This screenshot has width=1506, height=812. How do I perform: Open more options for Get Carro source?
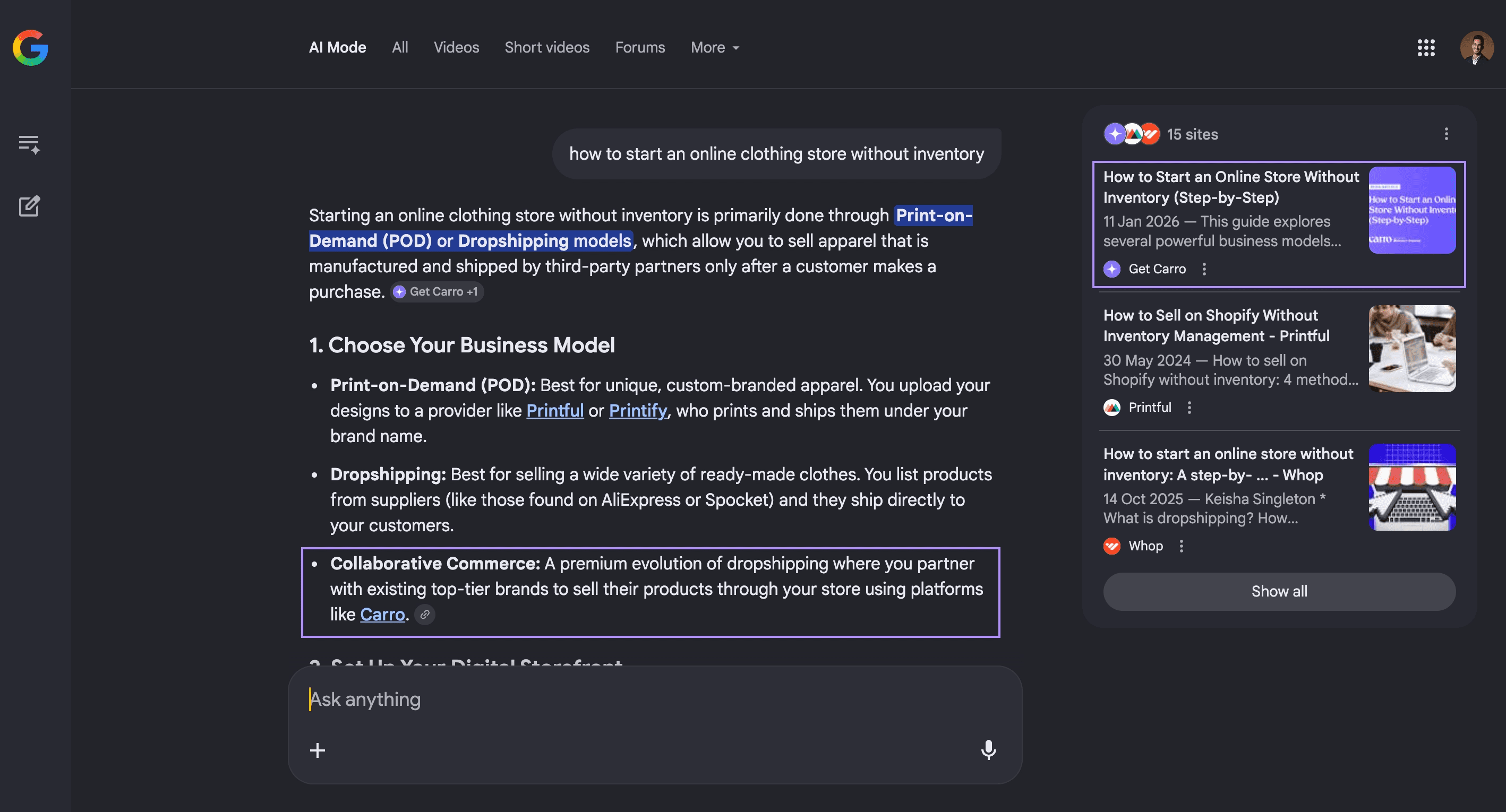click(x=1204, y=269)
